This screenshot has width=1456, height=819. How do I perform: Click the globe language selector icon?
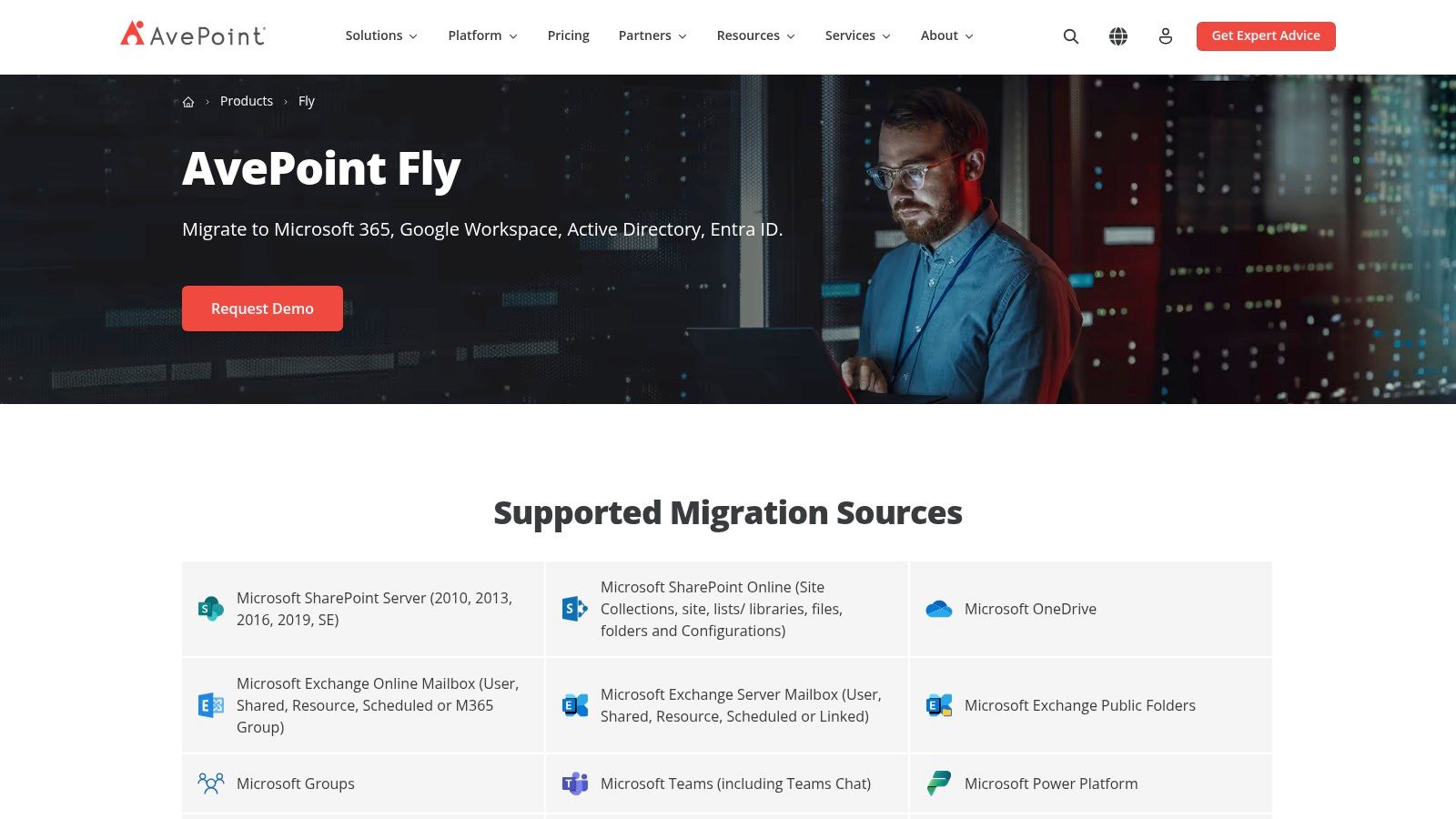pos(1117,35)
